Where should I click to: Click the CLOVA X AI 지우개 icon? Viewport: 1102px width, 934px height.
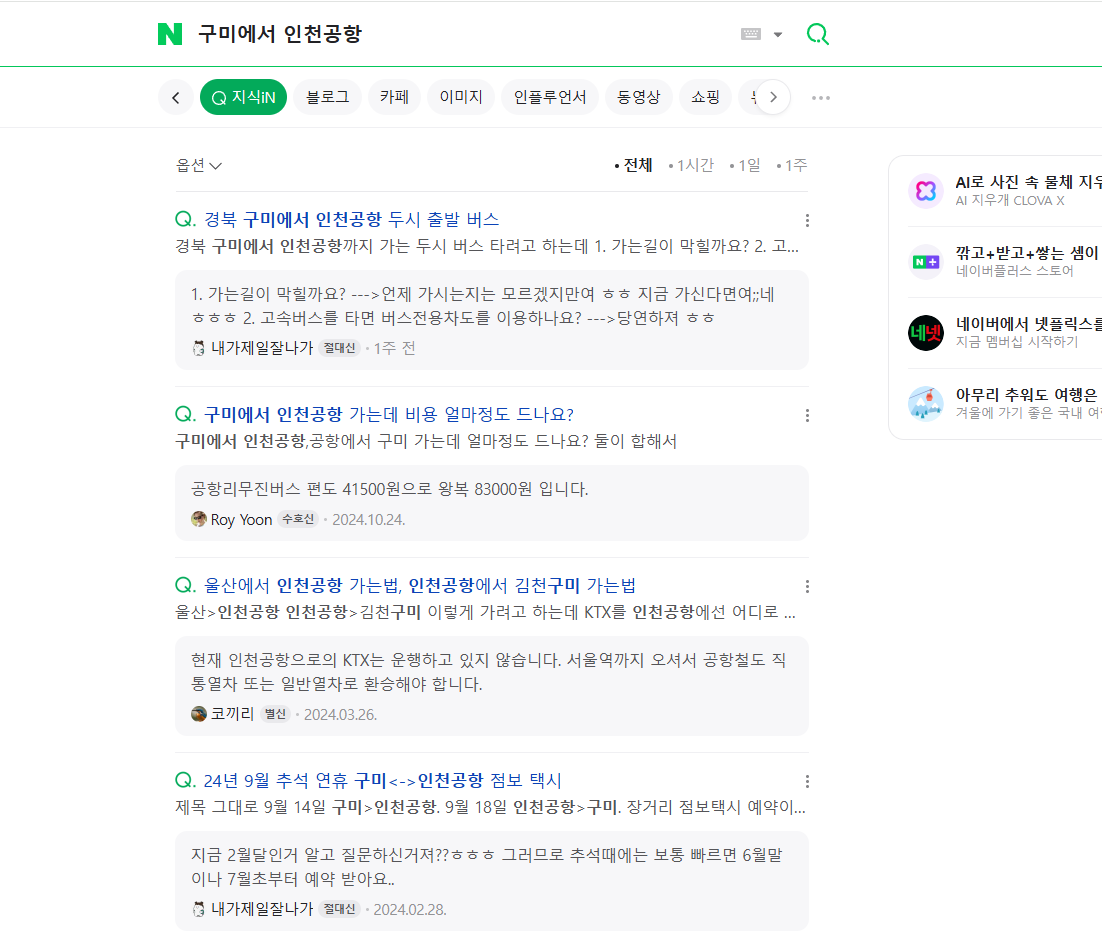[x=926, y=191]
